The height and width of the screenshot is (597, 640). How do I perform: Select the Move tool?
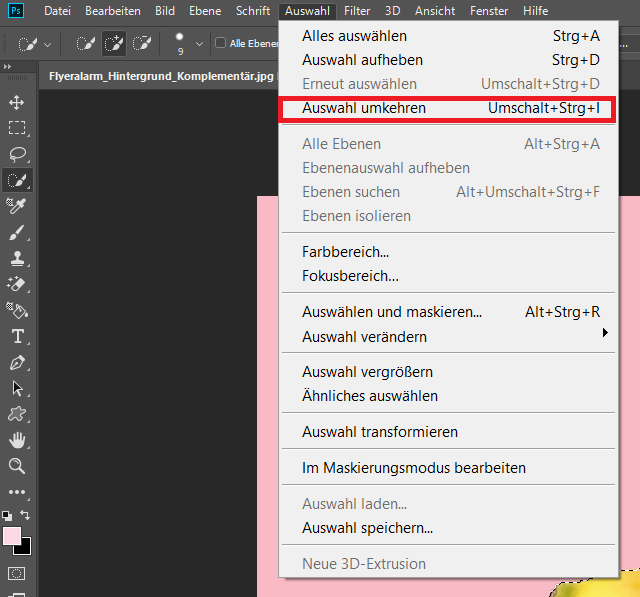click(17, 102)
